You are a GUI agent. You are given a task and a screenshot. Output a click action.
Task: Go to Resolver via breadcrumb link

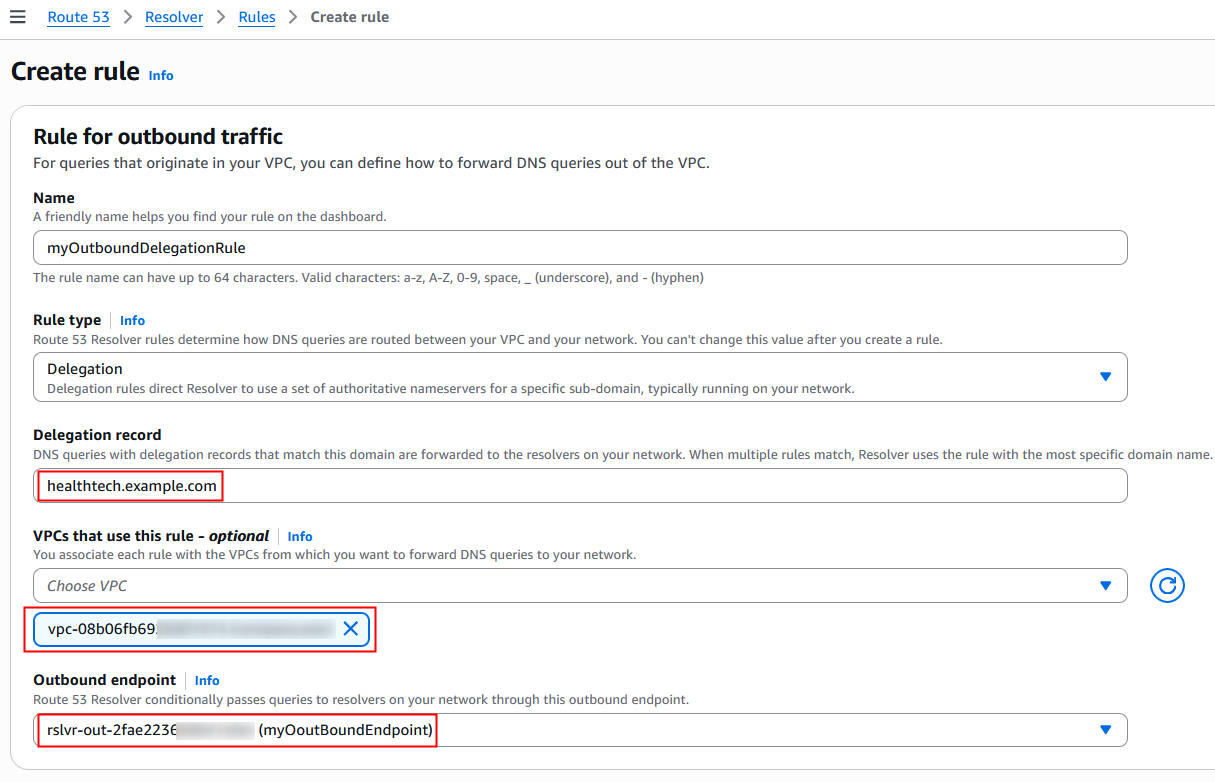coord(174,16)
